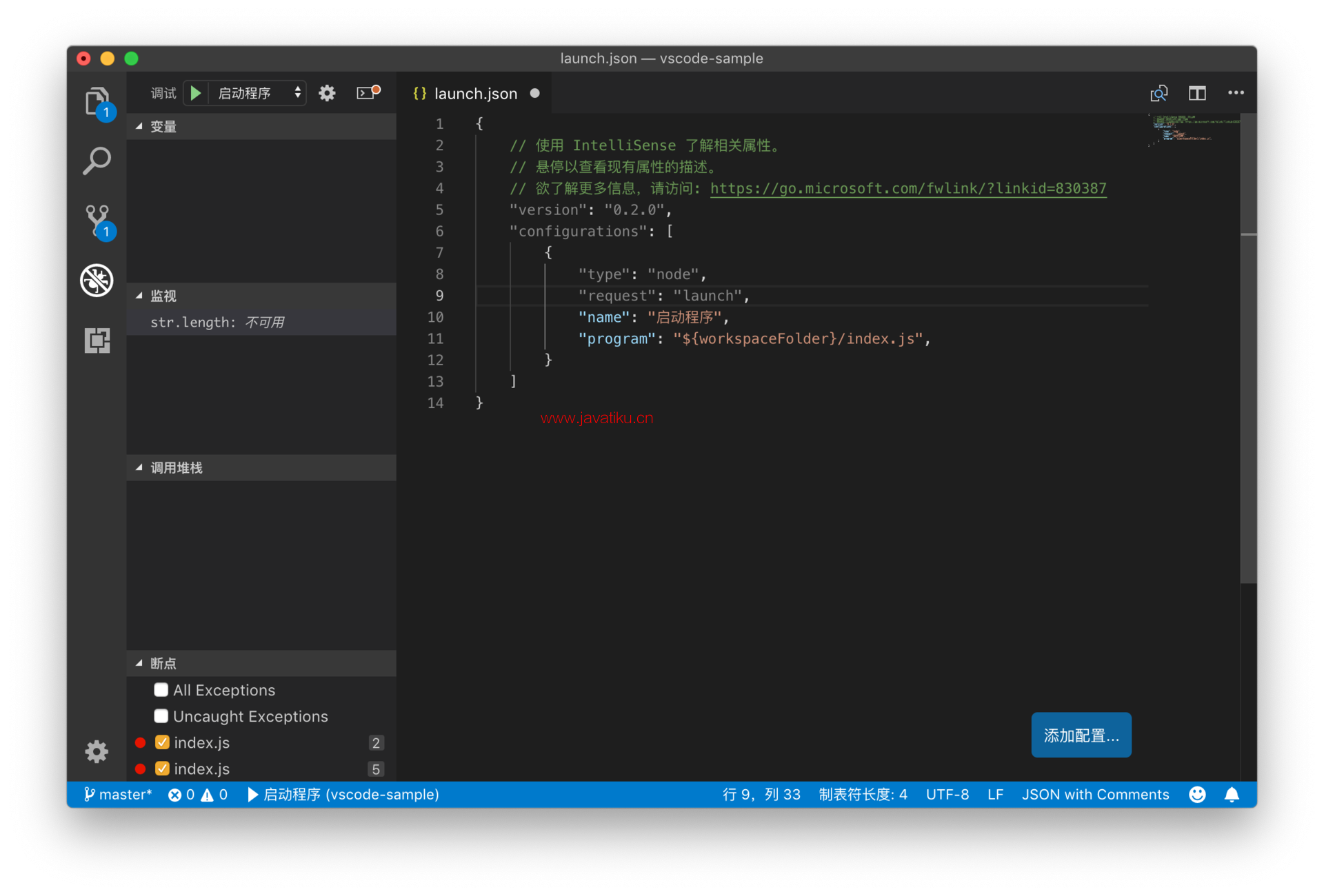Open the Extensions view icon
Viewport: 1324px width, 896px height.
point(97,340)
